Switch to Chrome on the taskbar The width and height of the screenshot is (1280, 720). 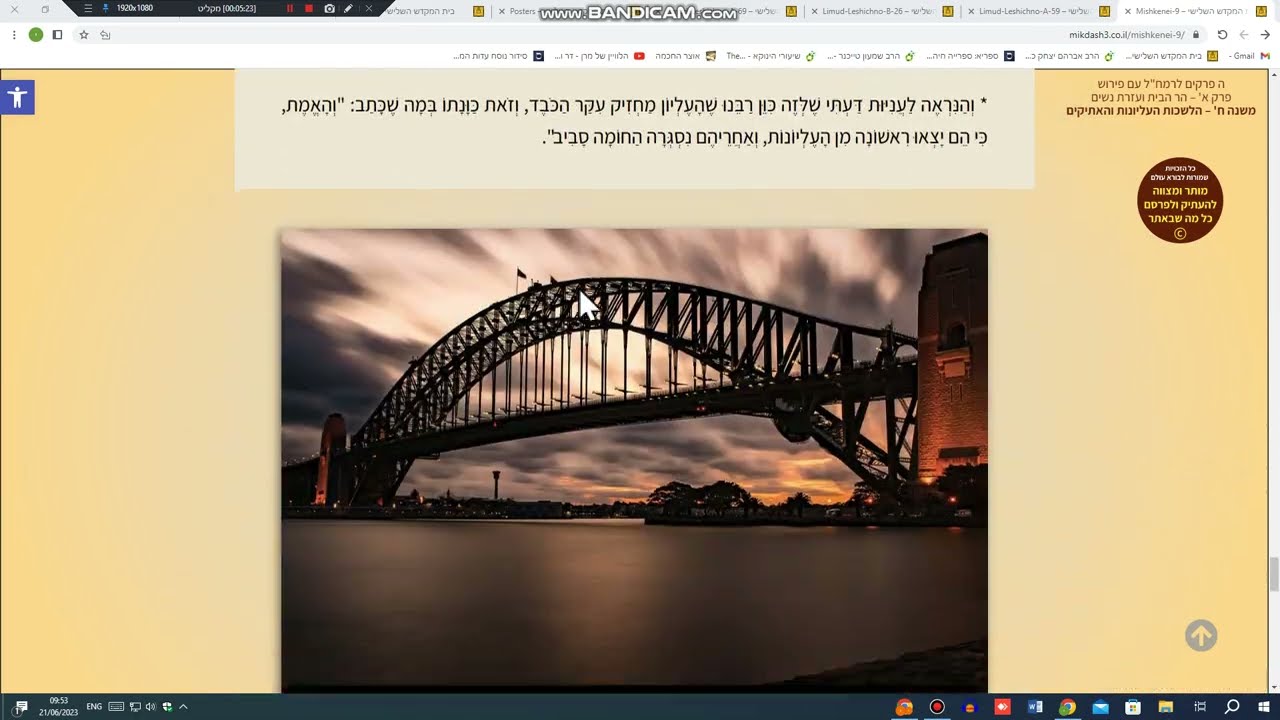click(1068, 706)
